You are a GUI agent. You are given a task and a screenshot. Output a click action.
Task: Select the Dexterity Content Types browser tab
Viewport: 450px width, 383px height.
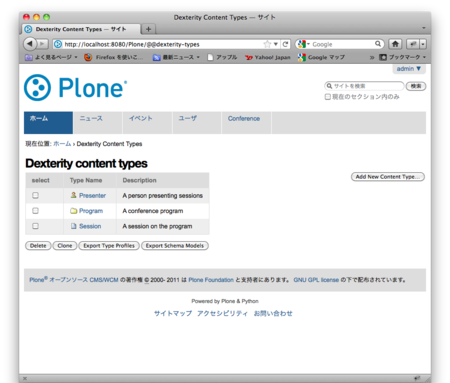click(x=81, y=29)
